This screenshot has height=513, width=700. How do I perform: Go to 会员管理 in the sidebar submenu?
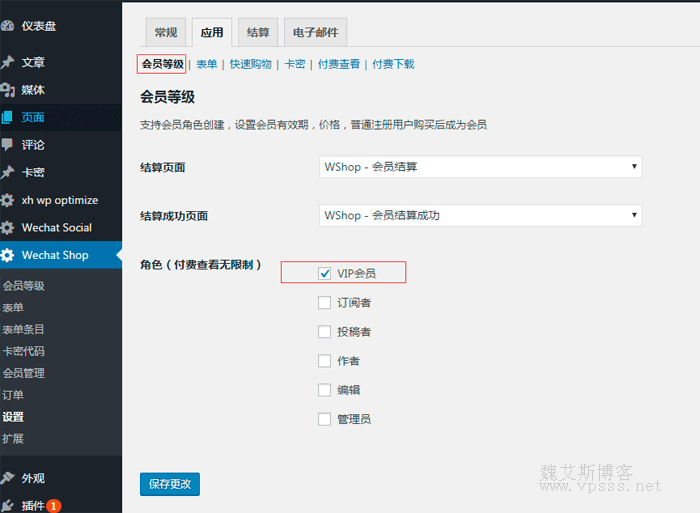23,373
